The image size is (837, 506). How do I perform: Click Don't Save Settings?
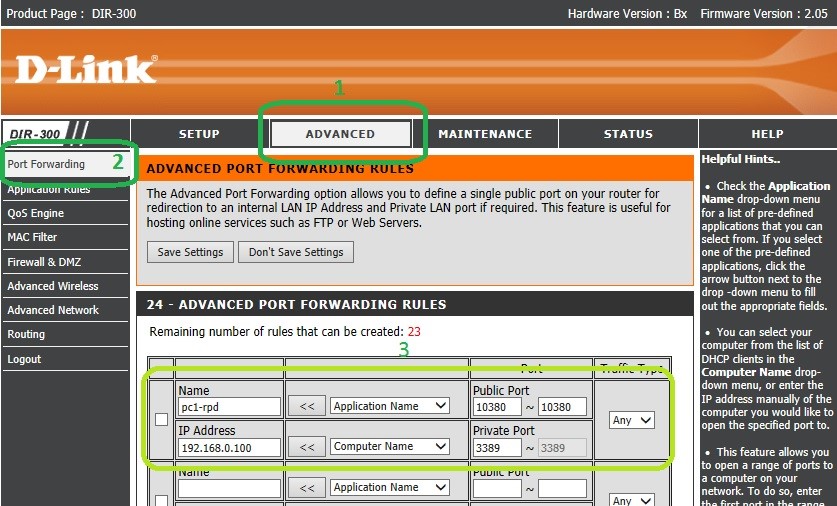point(296,252)
